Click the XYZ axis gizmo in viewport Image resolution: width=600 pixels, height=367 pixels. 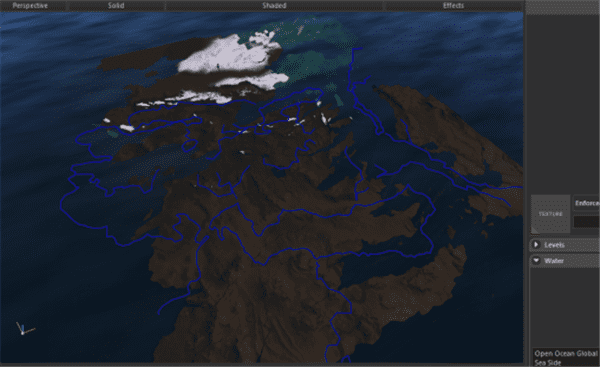click(24, 329)
